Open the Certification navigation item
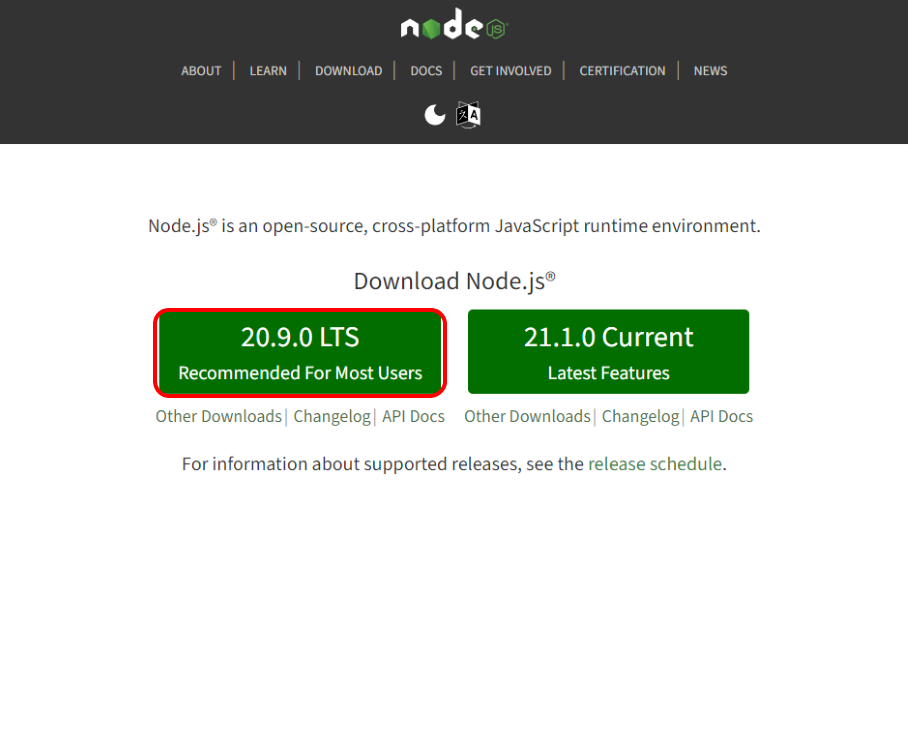This screenshot has height=749, width=908. 623,71
